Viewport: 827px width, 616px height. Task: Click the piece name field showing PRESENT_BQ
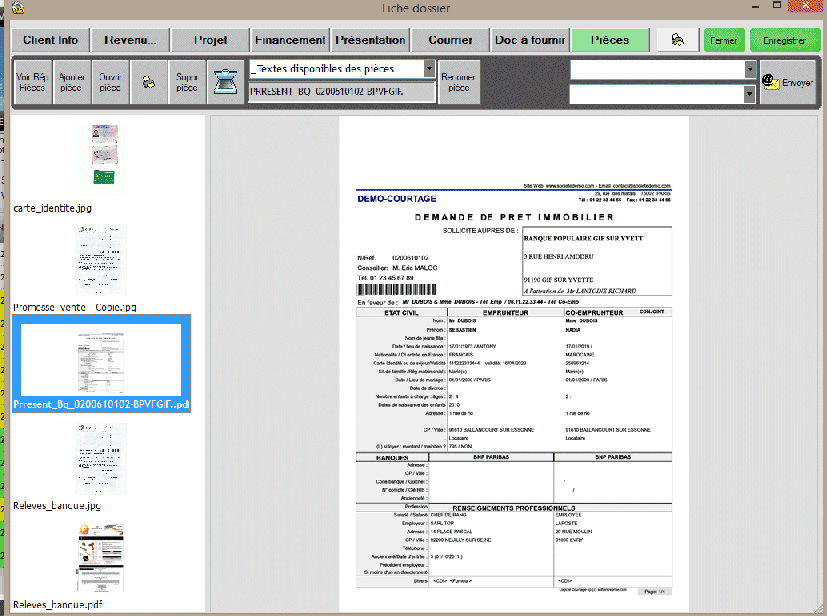(342, 92)
